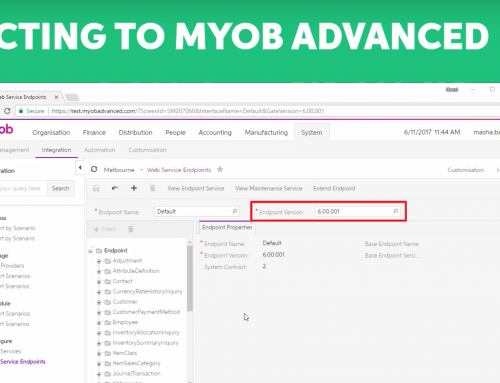500x383 pixels.
Task: Click the refresh icon beside Melbourne
Action: pos(94,169)
